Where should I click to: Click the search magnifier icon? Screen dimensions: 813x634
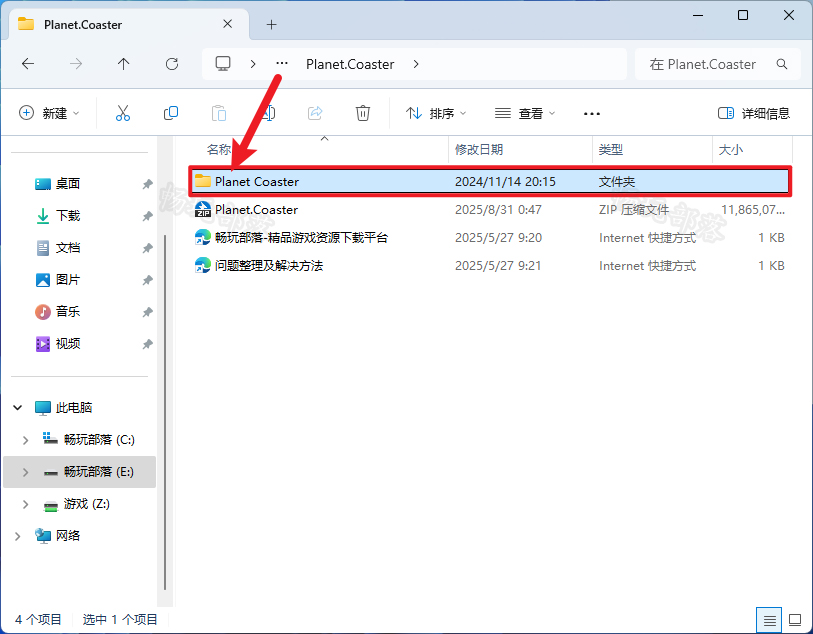pyautogui.click(x=782, y=64)
